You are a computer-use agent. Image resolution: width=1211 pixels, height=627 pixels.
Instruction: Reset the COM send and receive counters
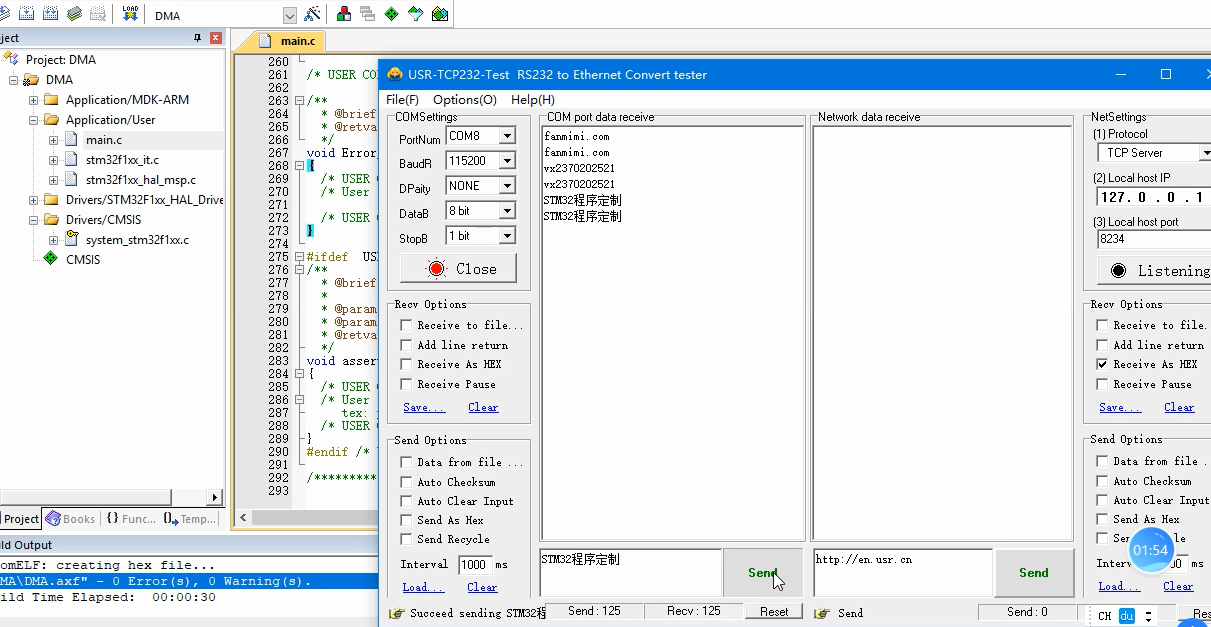click(774, 611)
